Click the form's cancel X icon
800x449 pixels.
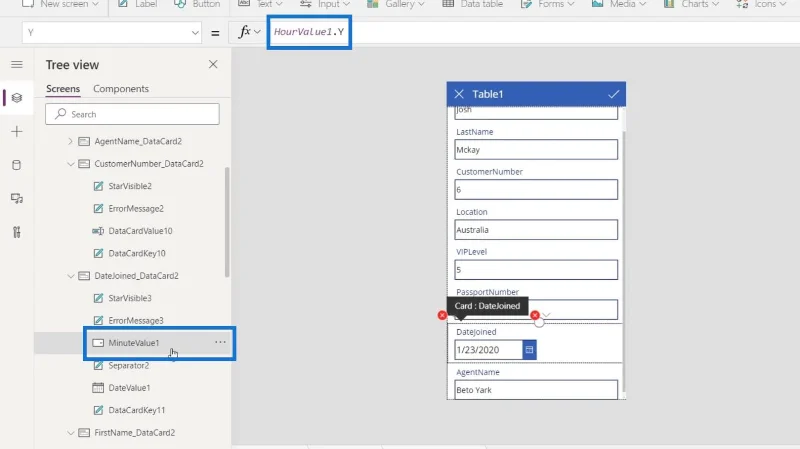459,94
